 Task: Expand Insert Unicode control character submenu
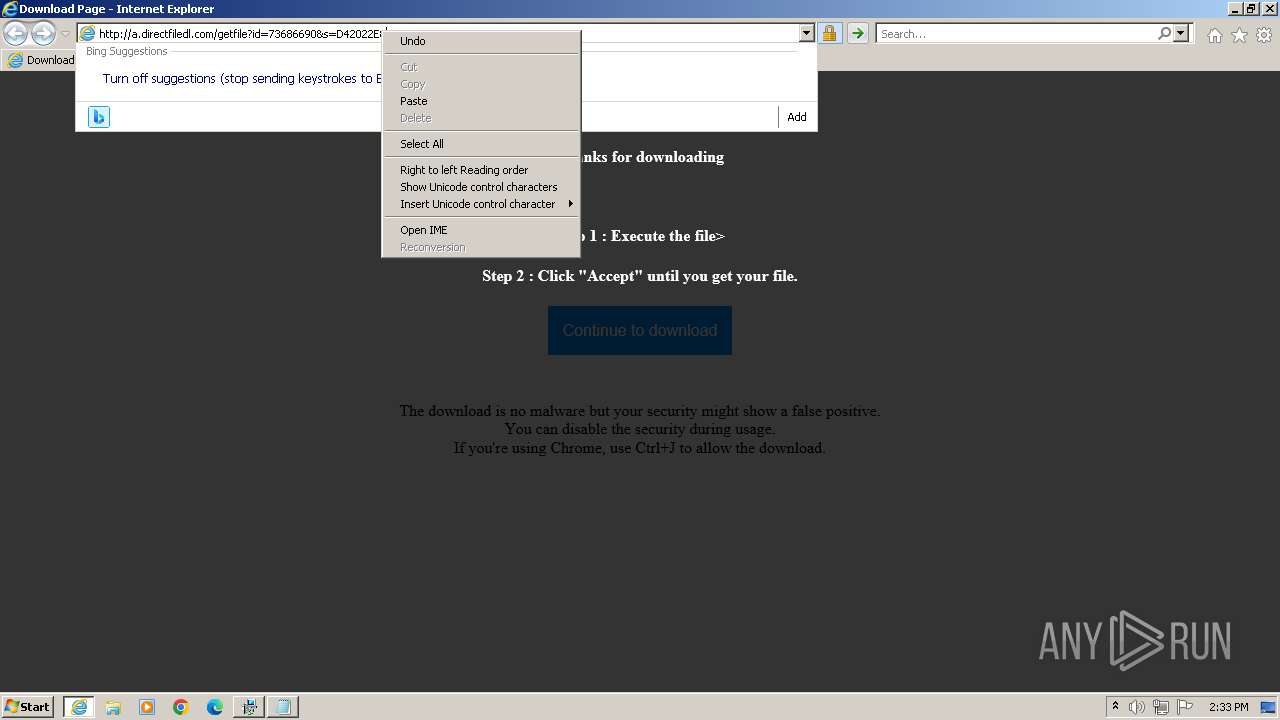click(481, 204)
